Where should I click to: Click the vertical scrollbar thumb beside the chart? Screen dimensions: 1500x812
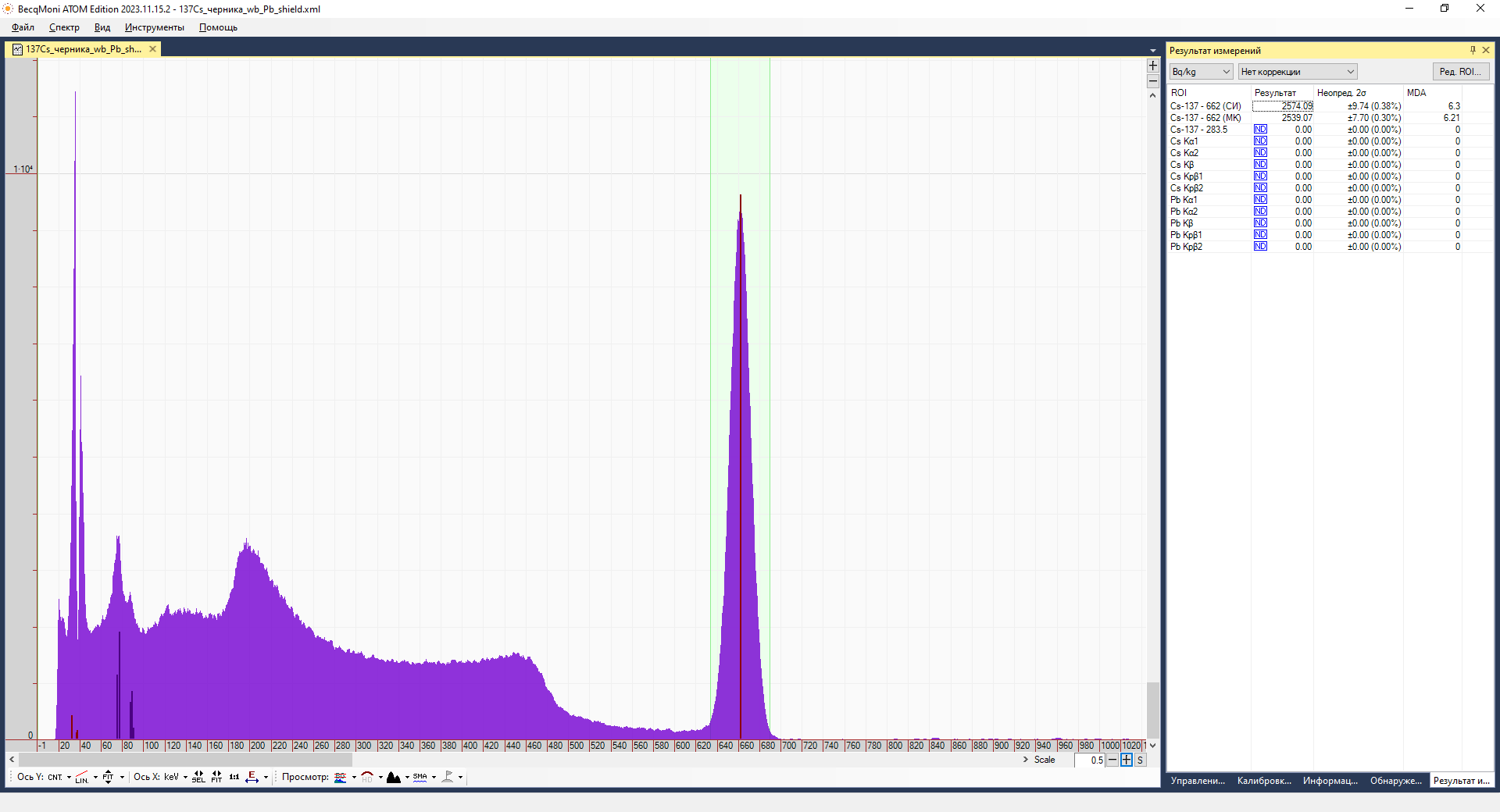1153,709
